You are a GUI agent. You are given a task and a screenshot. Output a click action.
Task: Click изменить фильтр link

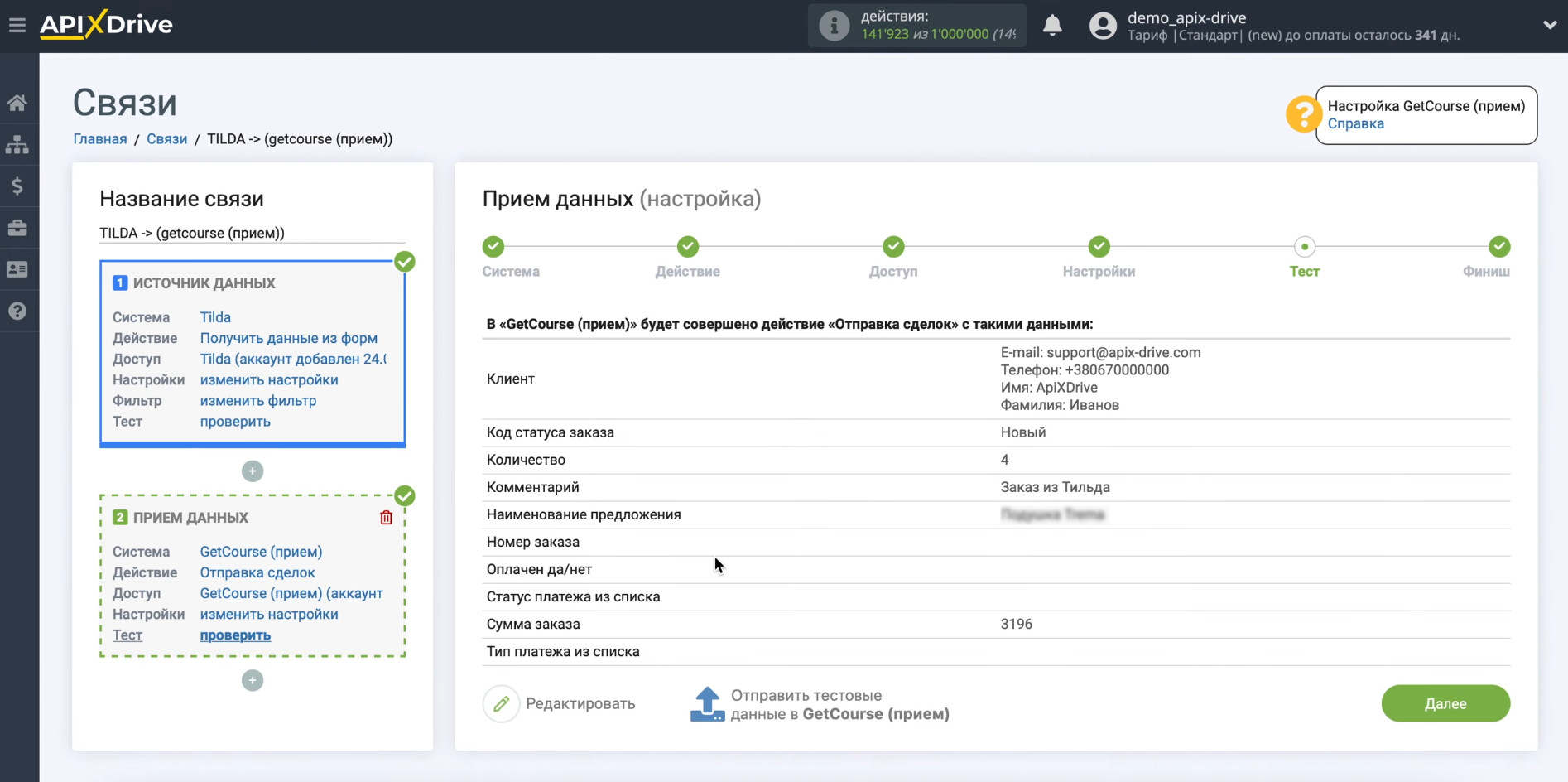pos(258,400)
